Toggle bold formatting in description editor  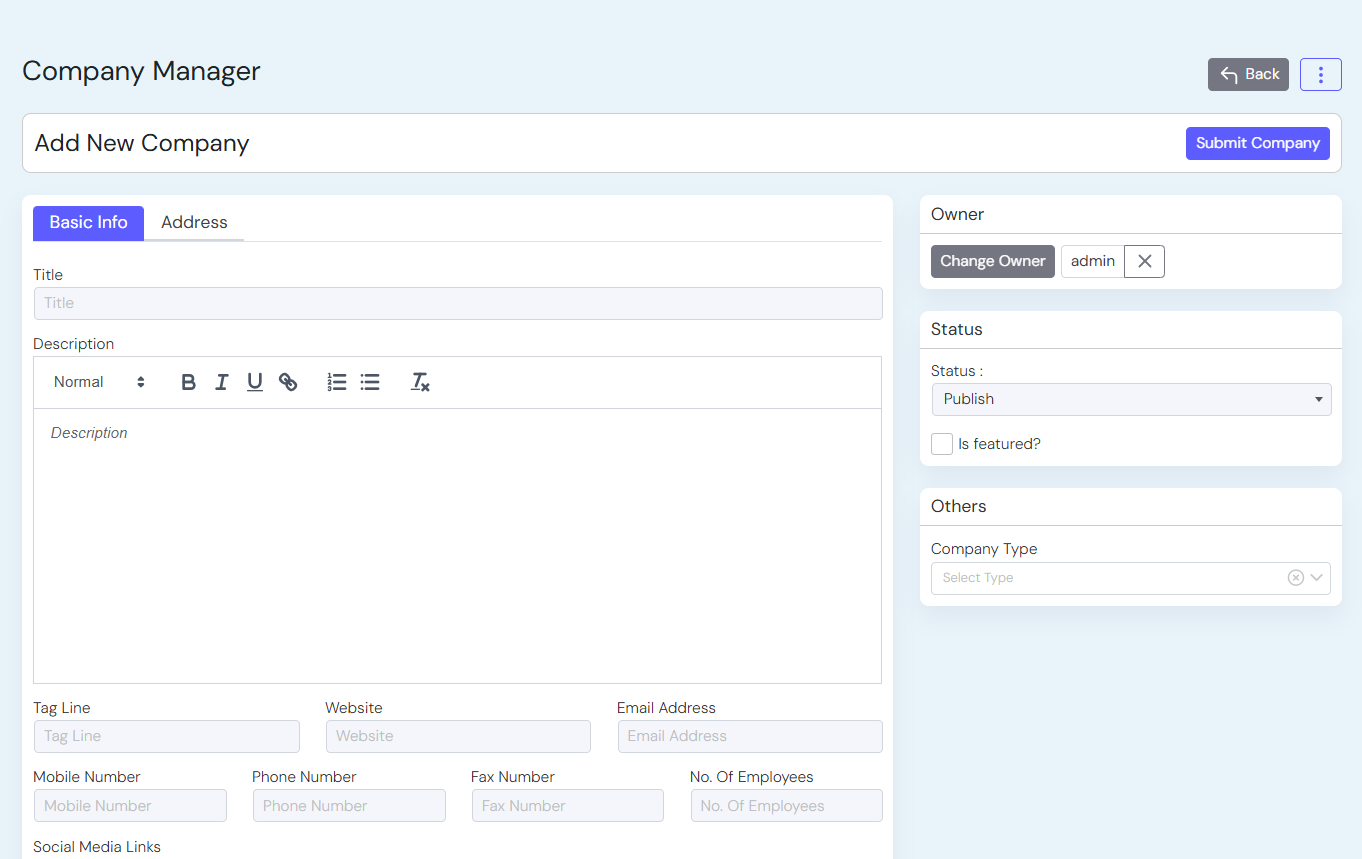pos(188,382)
